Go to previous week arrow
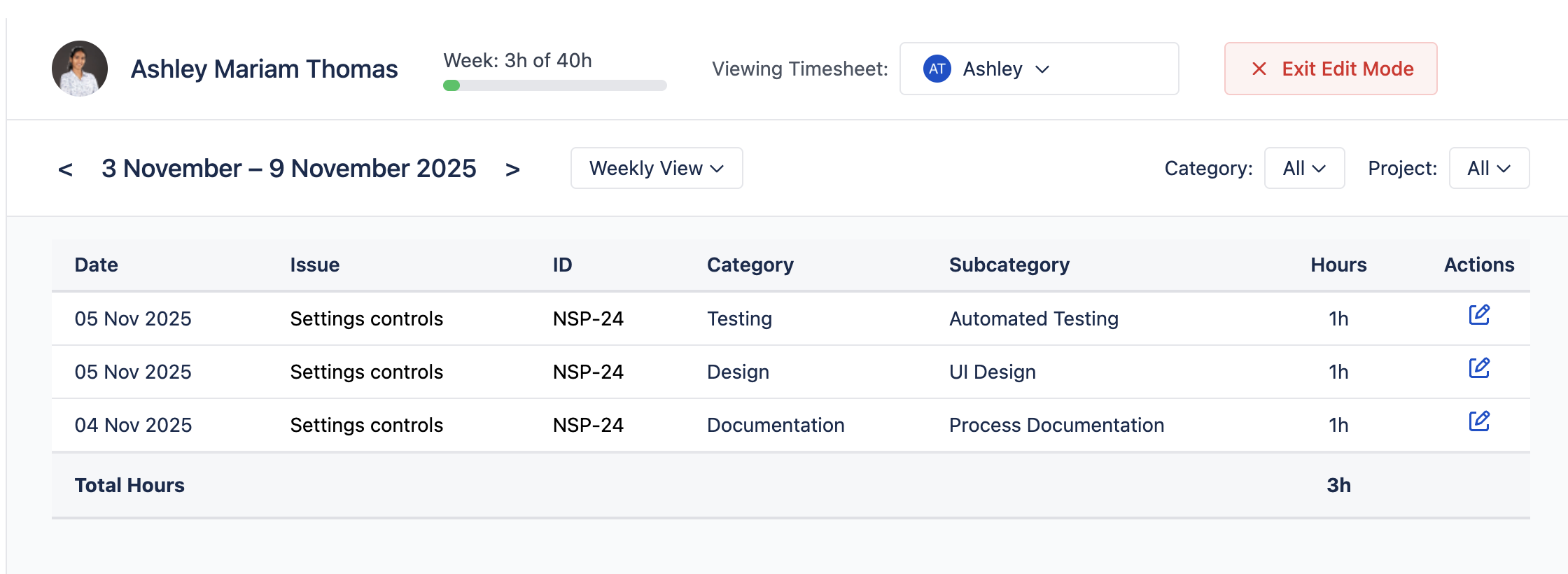This screenshot has height=574, width=1568. tap(65, 169)
